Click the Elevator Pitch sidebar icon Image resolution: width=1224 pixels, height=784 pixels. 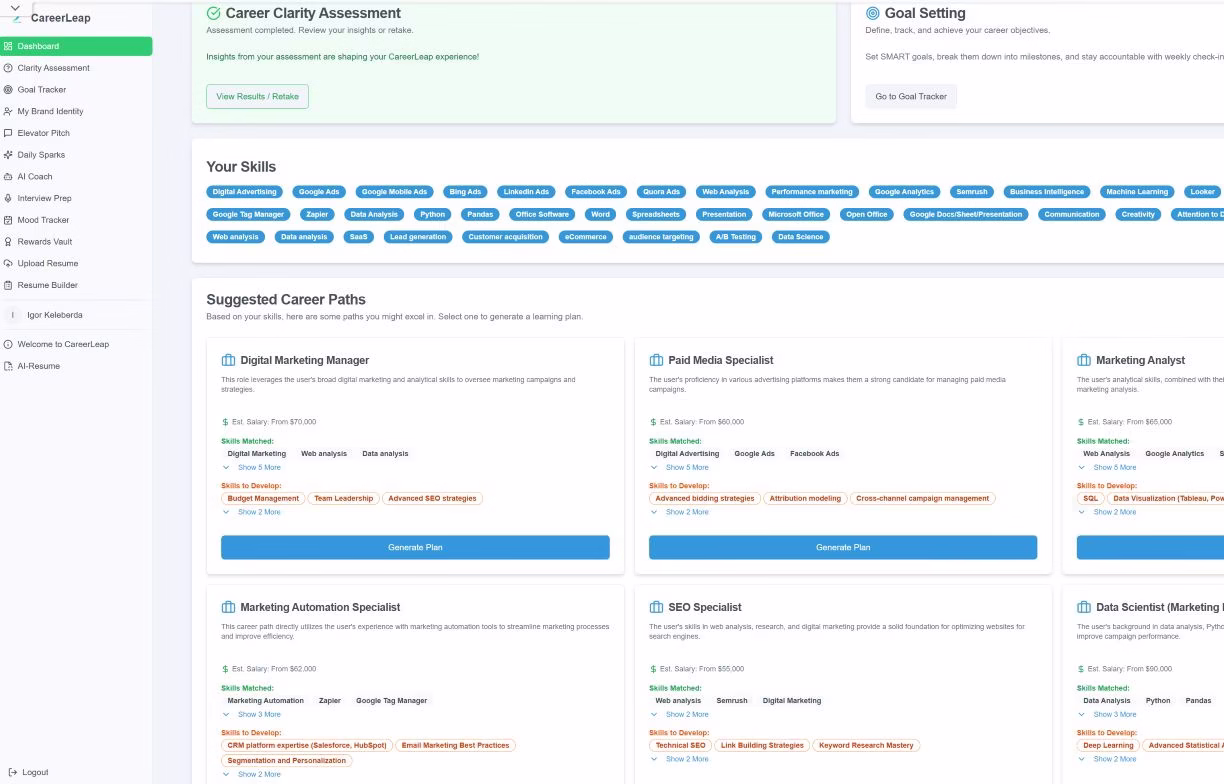click(8, 133)
